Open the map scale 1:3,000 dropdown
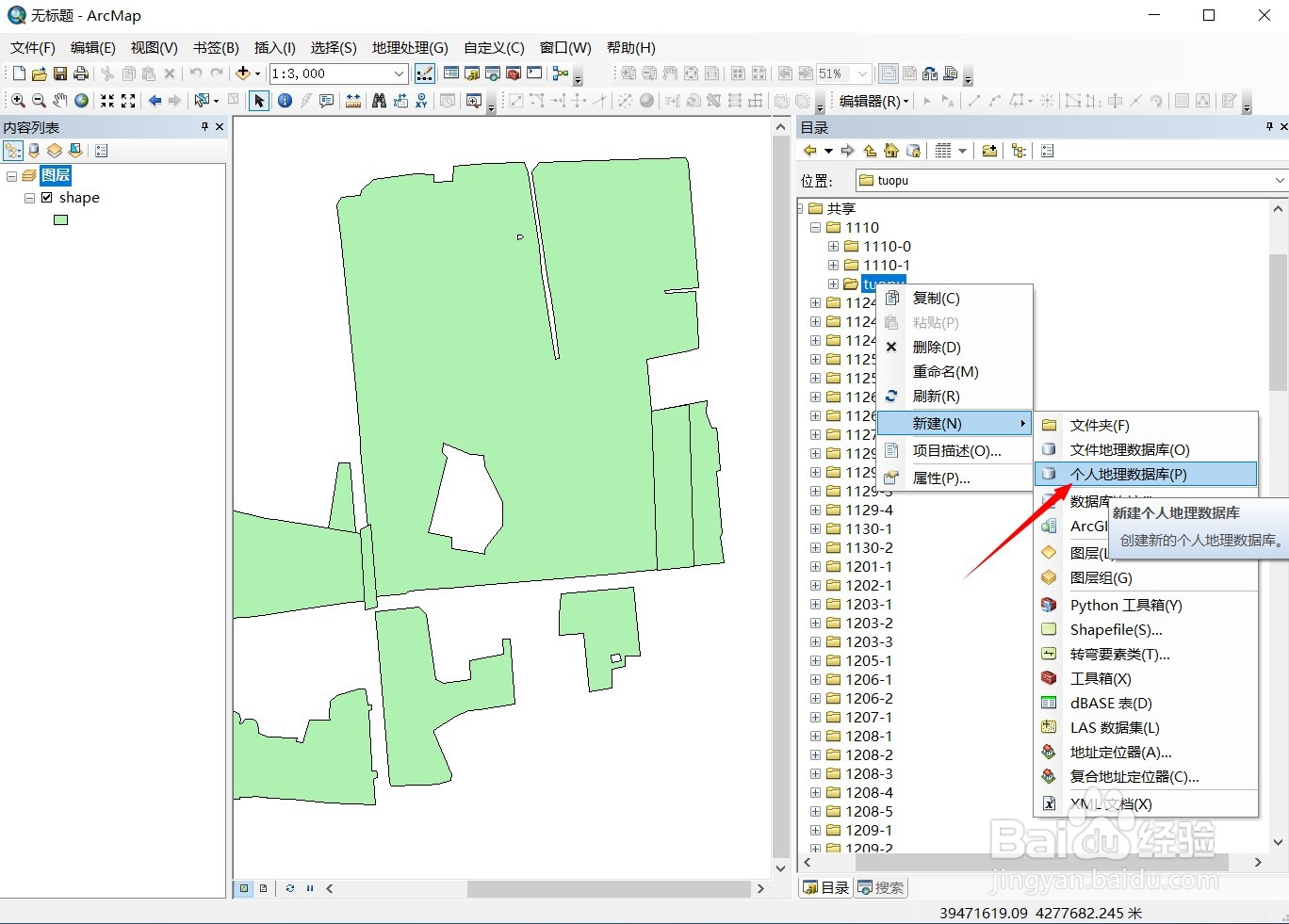 [x=399, y=73]
